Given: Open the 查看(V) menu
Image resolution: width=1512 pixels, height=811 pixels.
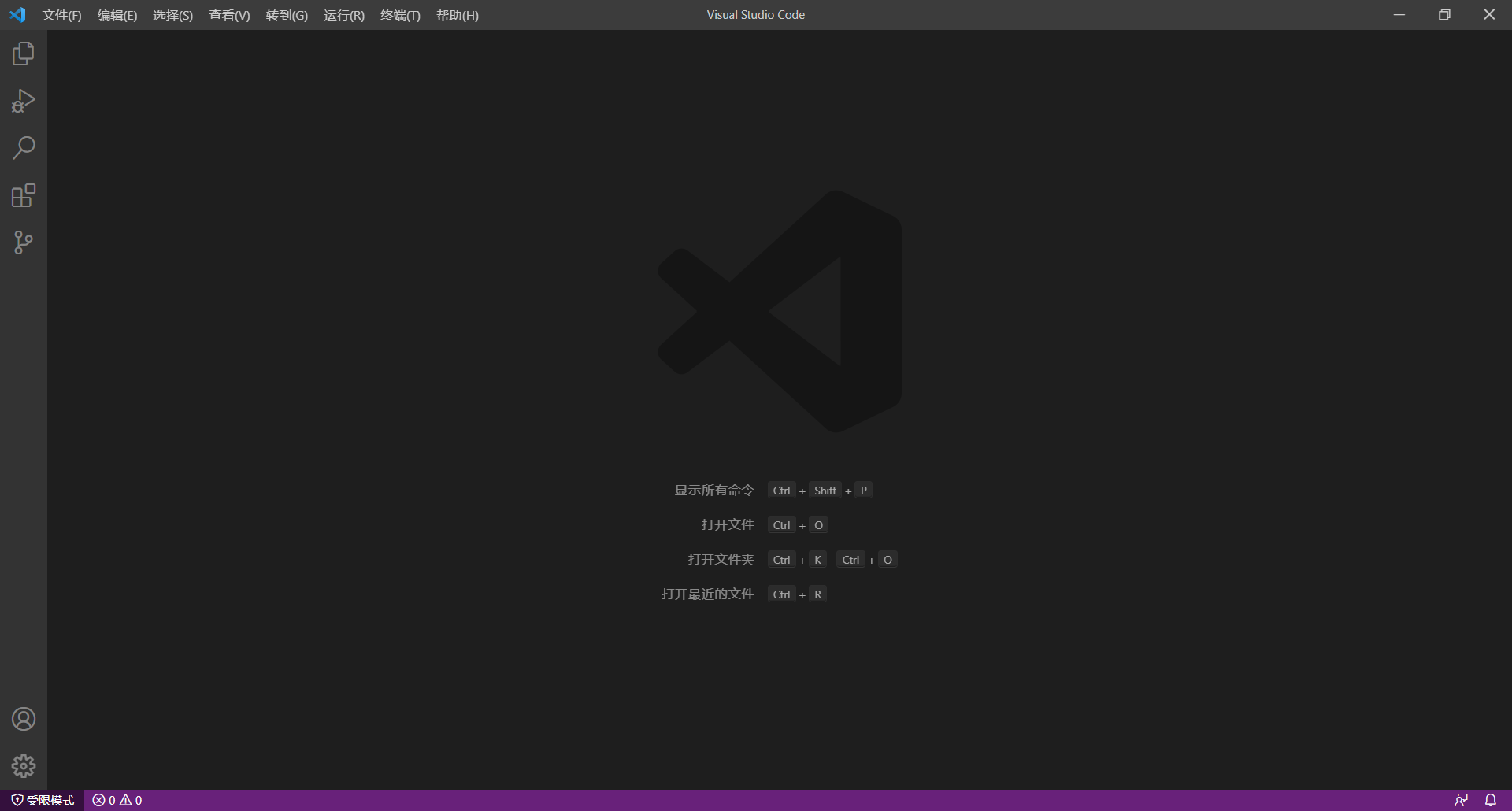Looking at the screenshot, I should coord(229,15).
